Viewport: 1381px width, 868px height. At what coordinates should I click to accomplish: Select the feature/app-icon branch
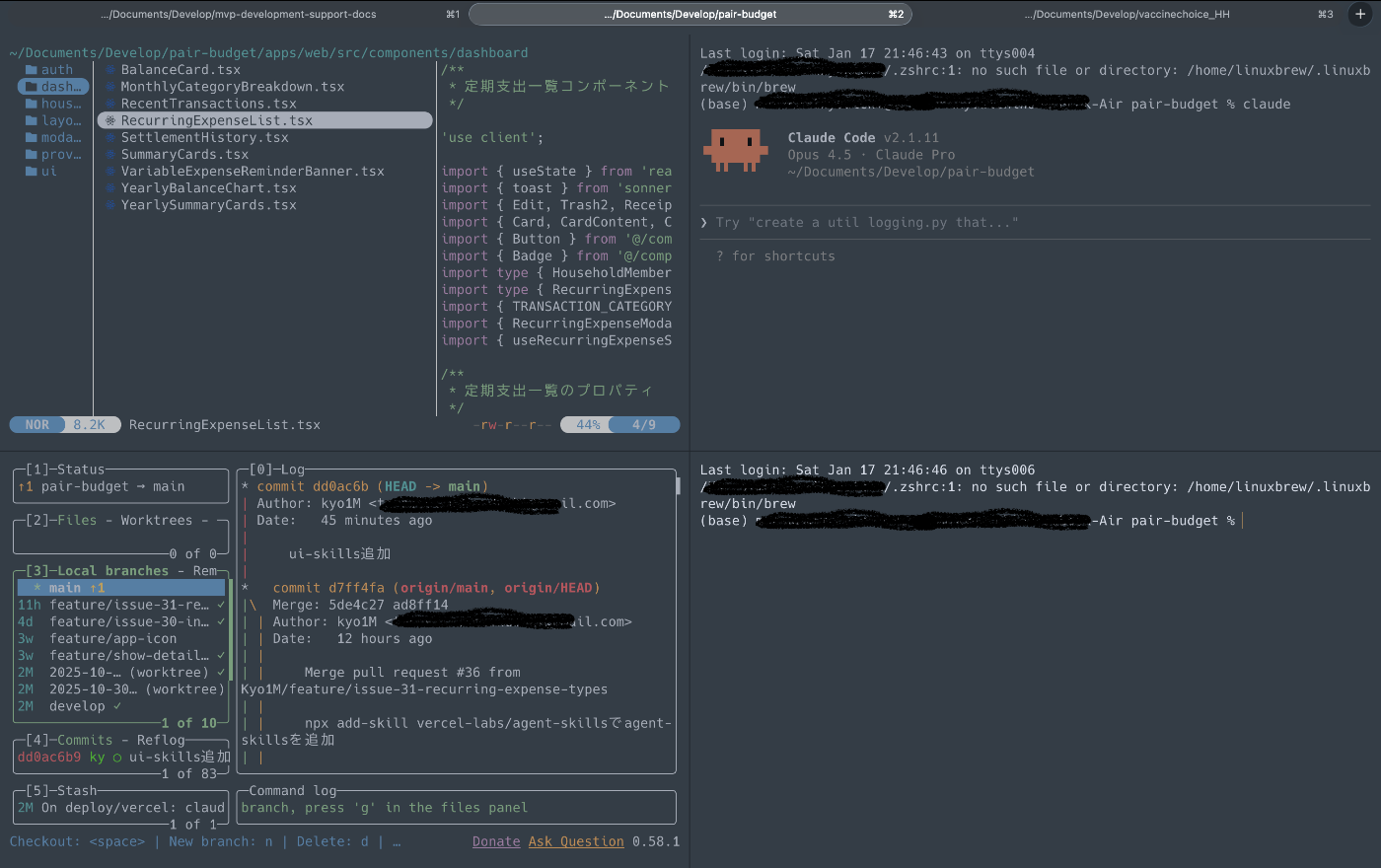coord(121,638)
